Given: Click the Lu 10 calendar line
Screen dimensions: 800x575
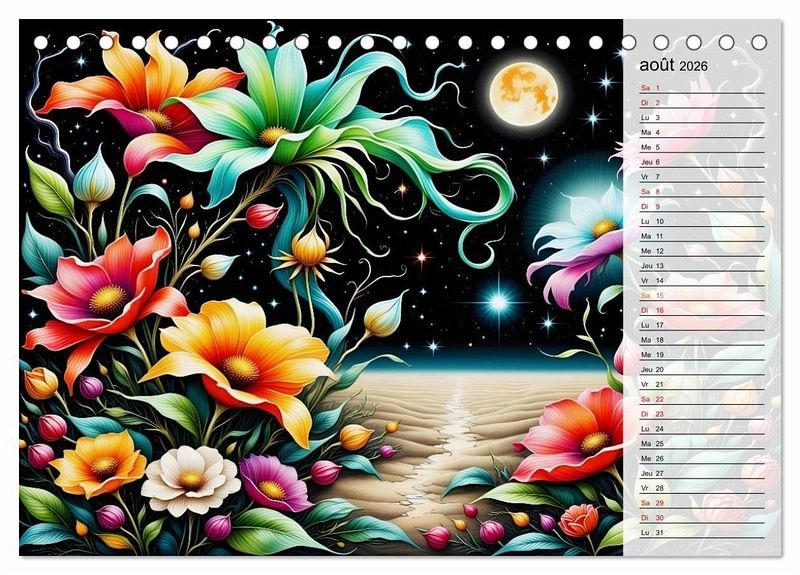Looking at the screenshot, I should (x=700, y=221).
